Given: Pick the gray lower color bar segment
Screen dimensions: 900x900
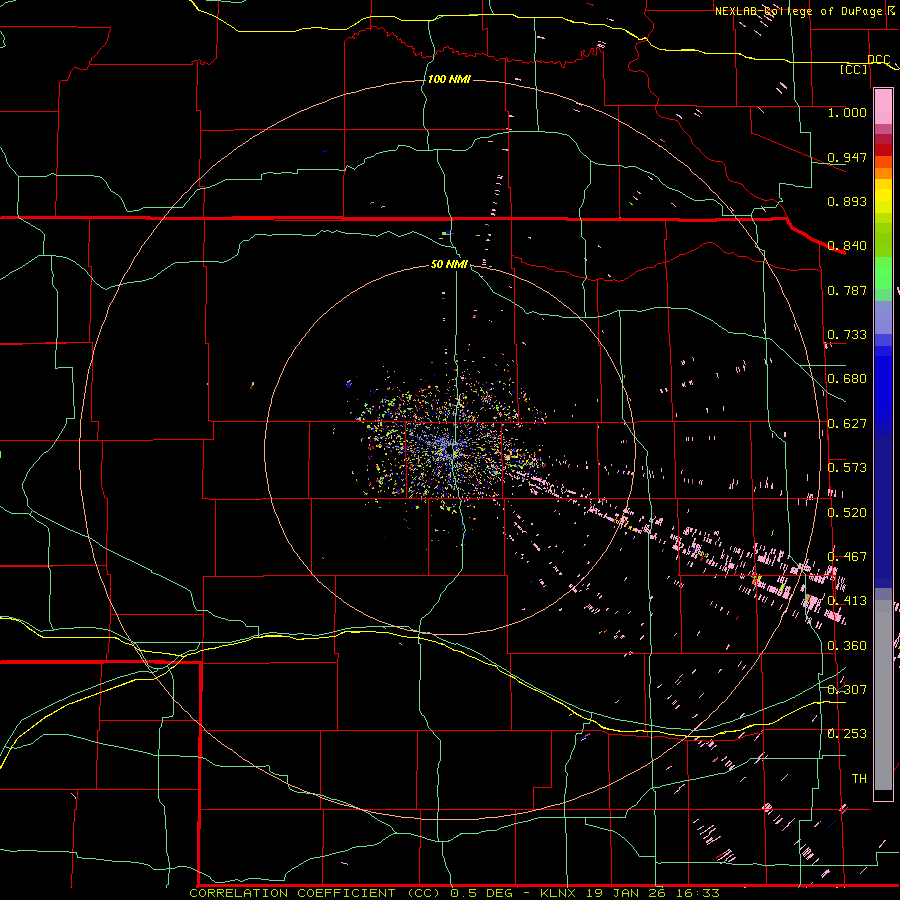Looking at the screenshot, I should [883, 695].
